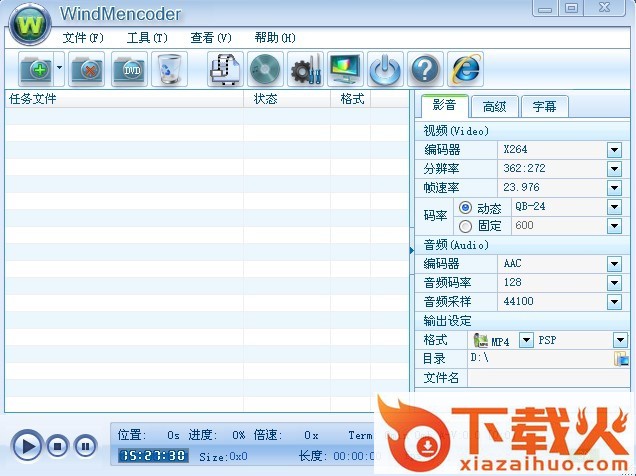The width and height of the screenshot is (636, 476).
Task: Click the 视频(Video) section header
Action: (x=522, y=131)
